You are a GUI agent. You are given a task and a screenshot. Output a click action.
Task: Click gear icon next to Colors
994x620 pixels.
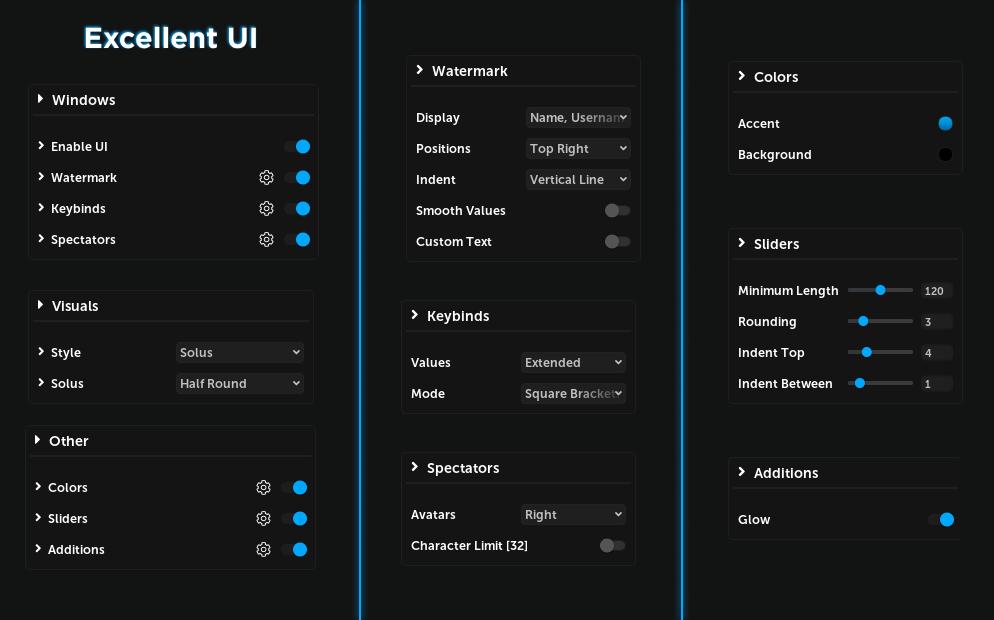(263, 488)
